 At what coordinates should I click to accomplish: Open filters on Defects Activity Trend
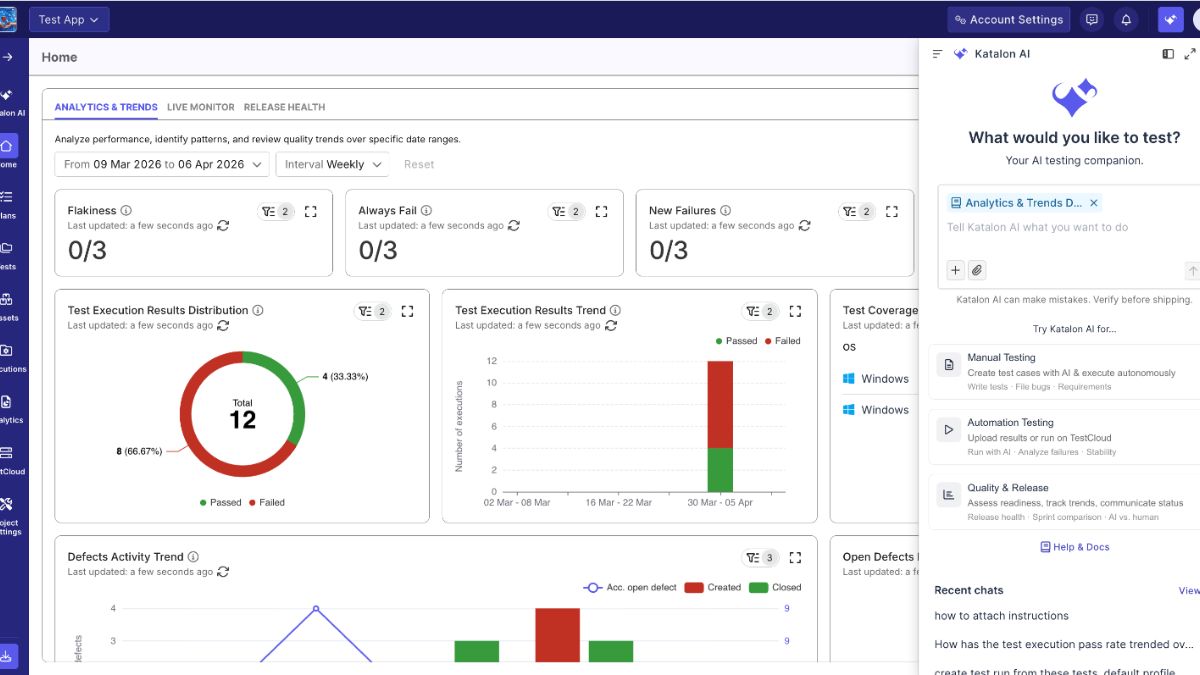coord(761,558)
